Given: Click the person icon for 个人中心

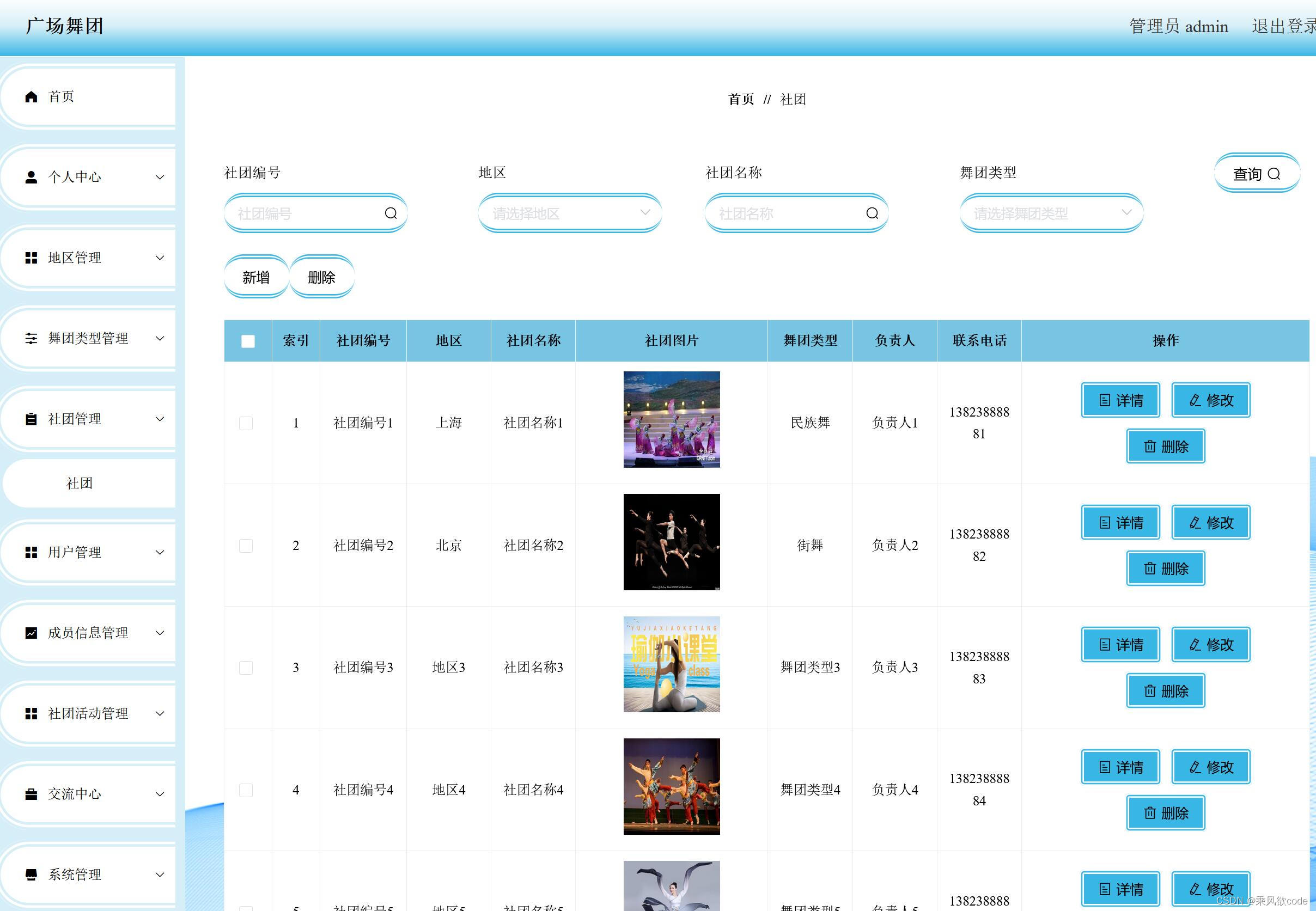Looking at the screenshot, I should [x=32, y=177].
